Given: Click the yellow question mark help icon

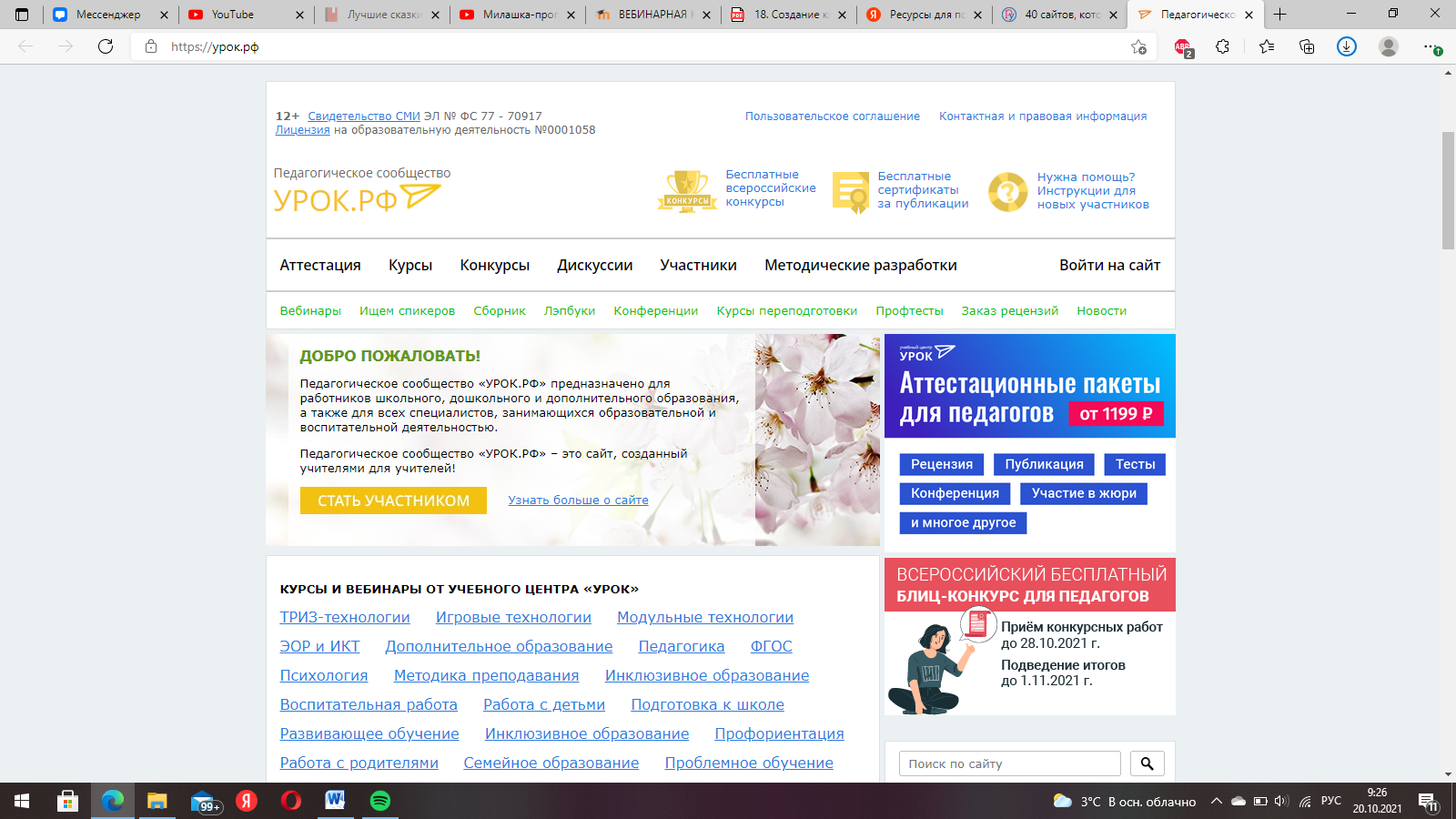Looking at the screenshot, I should click(x=1008, y=192).
